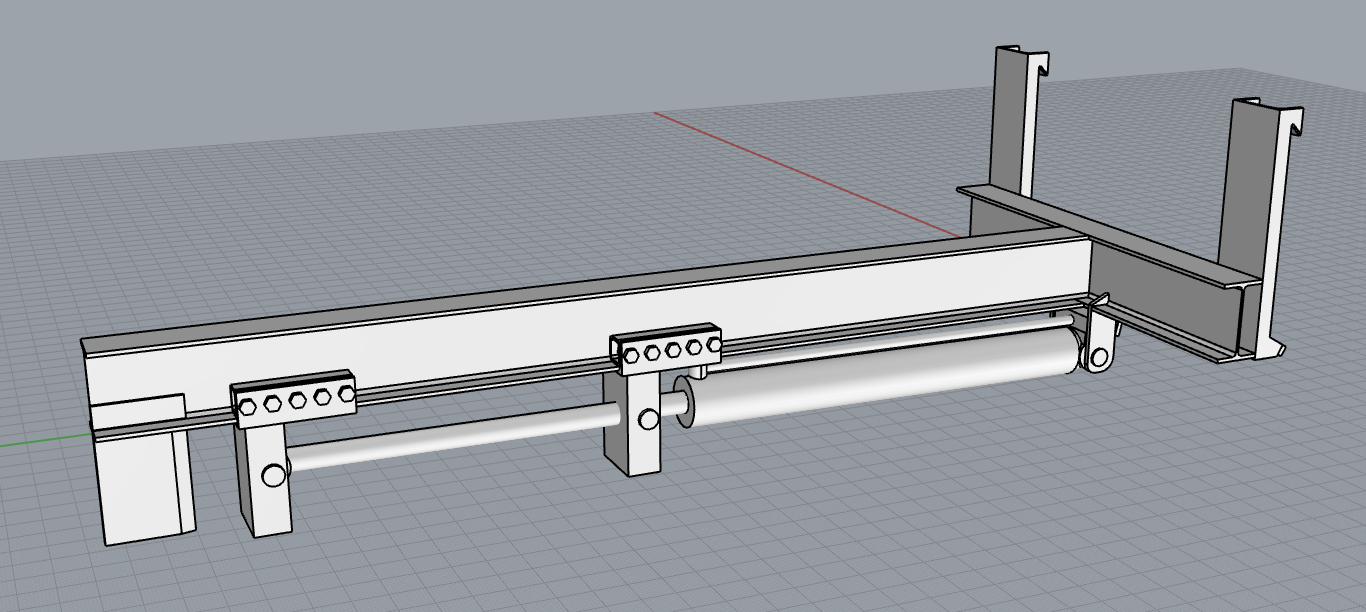Click the rightmost hex bolt on left clamp
Screen dimensions: 1366x612
pos(346,395)
